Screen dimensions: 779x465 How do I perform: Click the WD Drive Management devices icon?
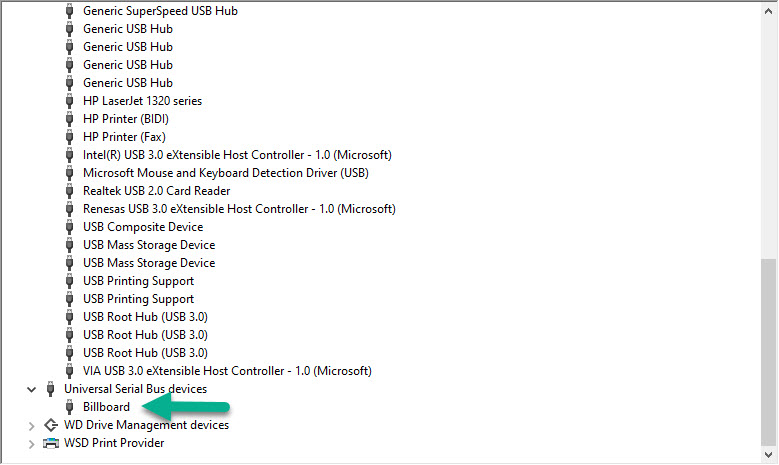tap(50, 425)
